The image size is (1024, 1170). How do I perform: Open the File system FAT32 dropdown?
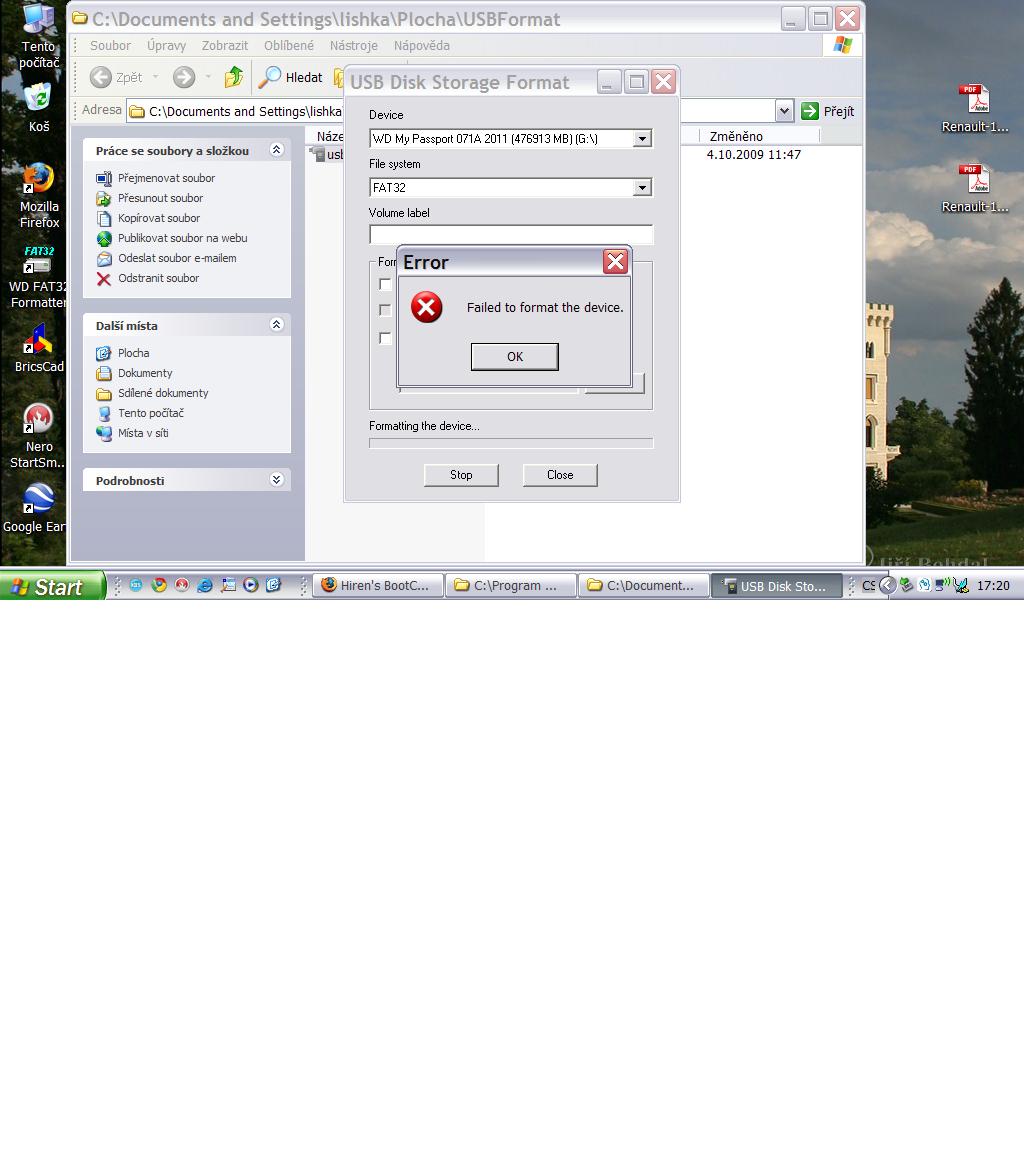[642, 188]
